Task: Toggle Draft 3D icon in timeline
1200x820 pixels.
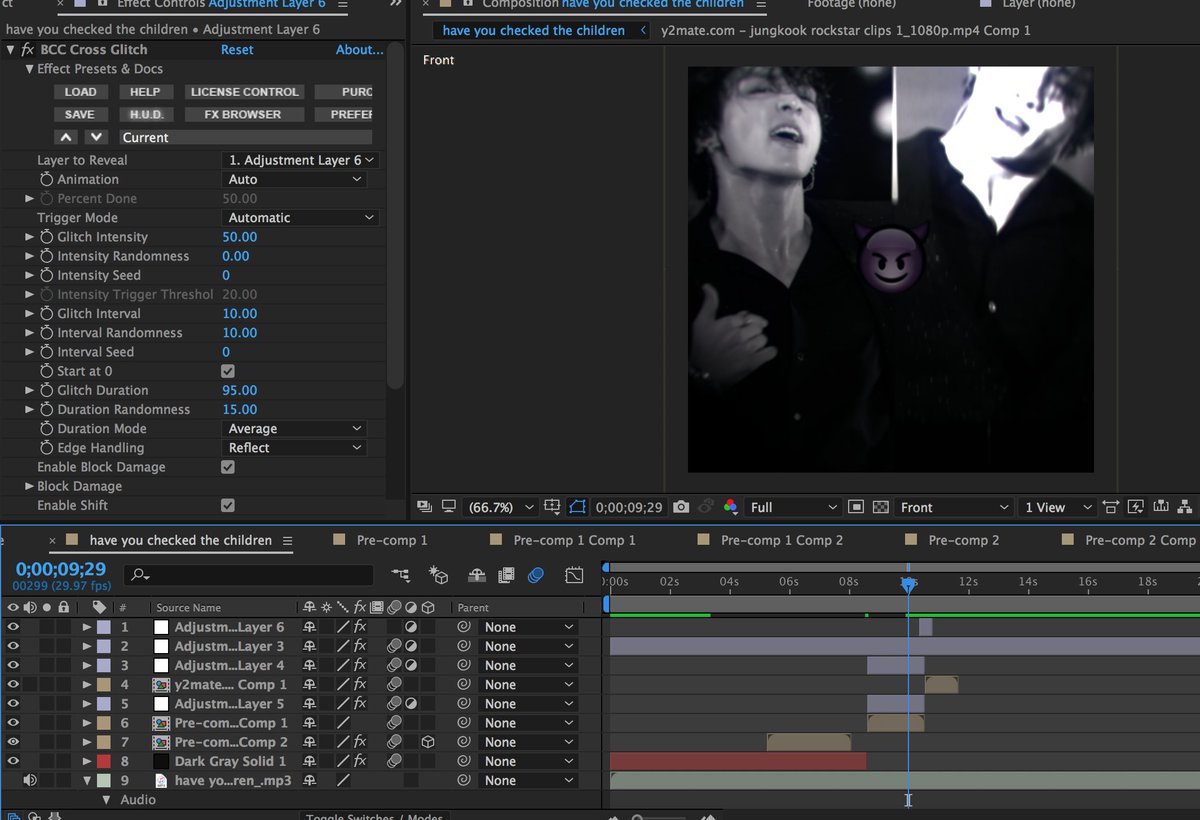Action: coord(438,575)
